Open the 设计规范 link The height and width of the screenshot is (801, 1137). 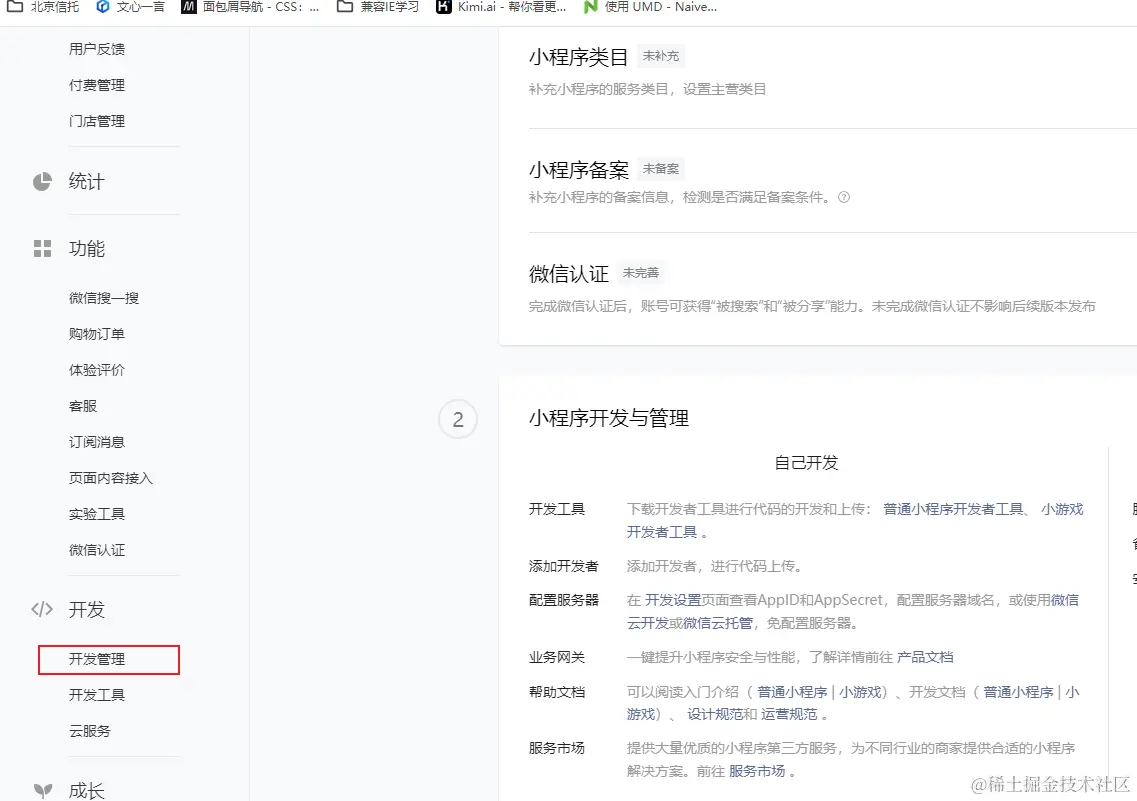coord(715,715)
